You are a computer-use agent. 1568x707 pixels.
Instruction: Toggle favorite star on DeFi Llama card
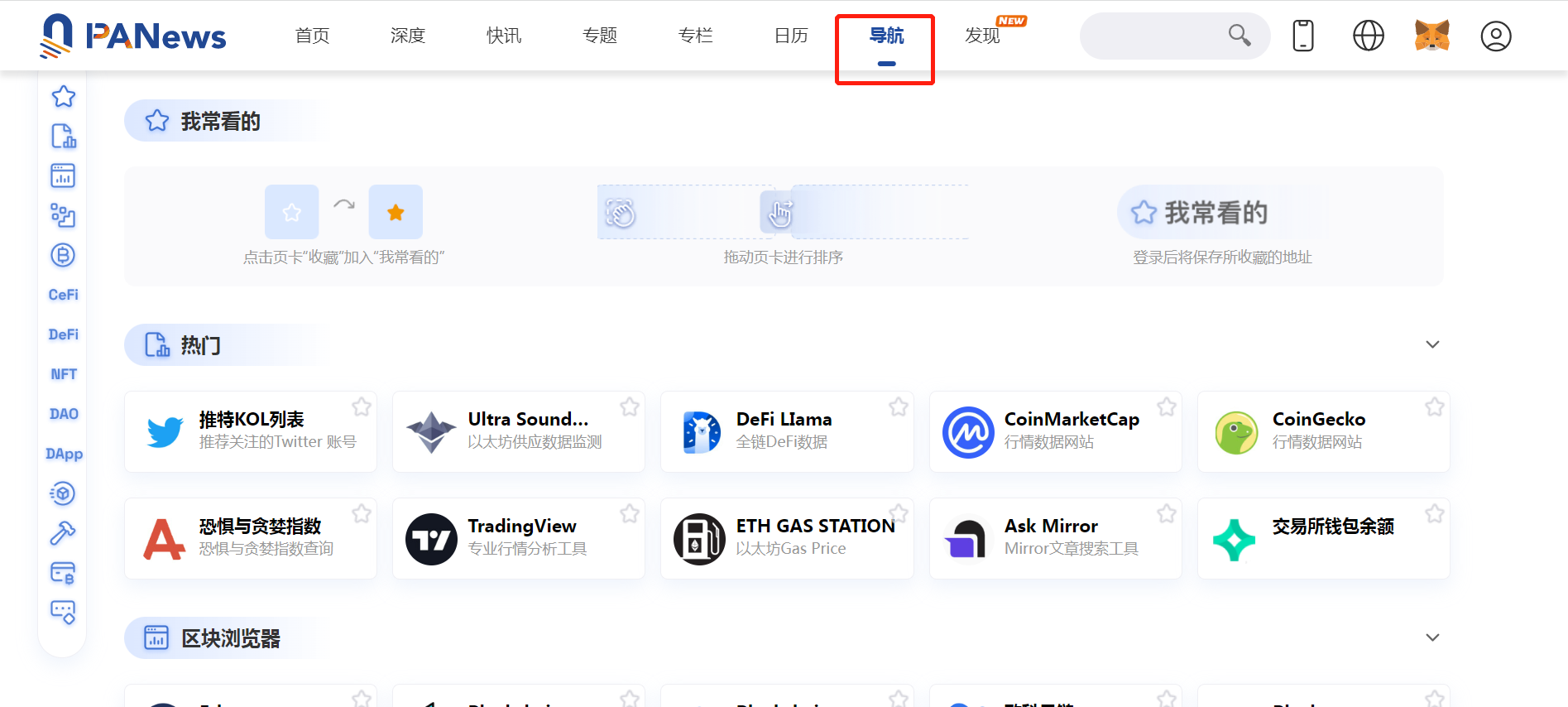(899, 406)
